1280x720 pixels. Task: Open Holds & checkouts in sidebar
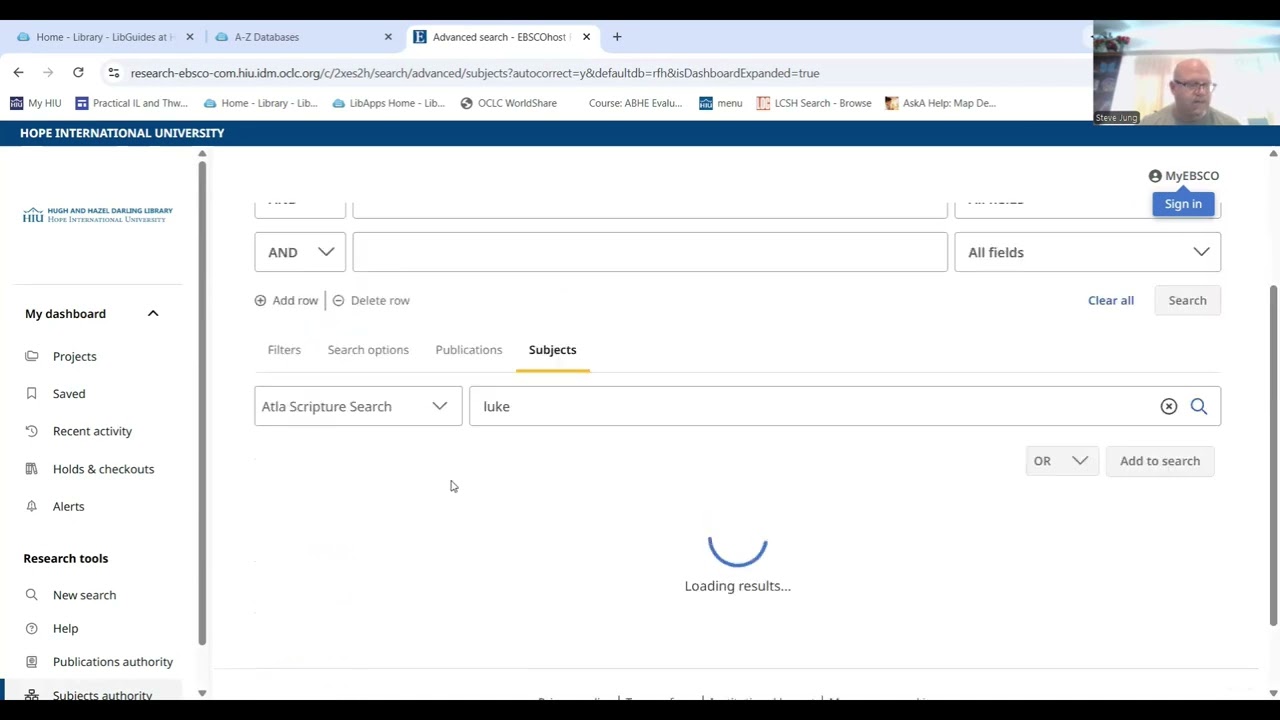tap(103, 469)
